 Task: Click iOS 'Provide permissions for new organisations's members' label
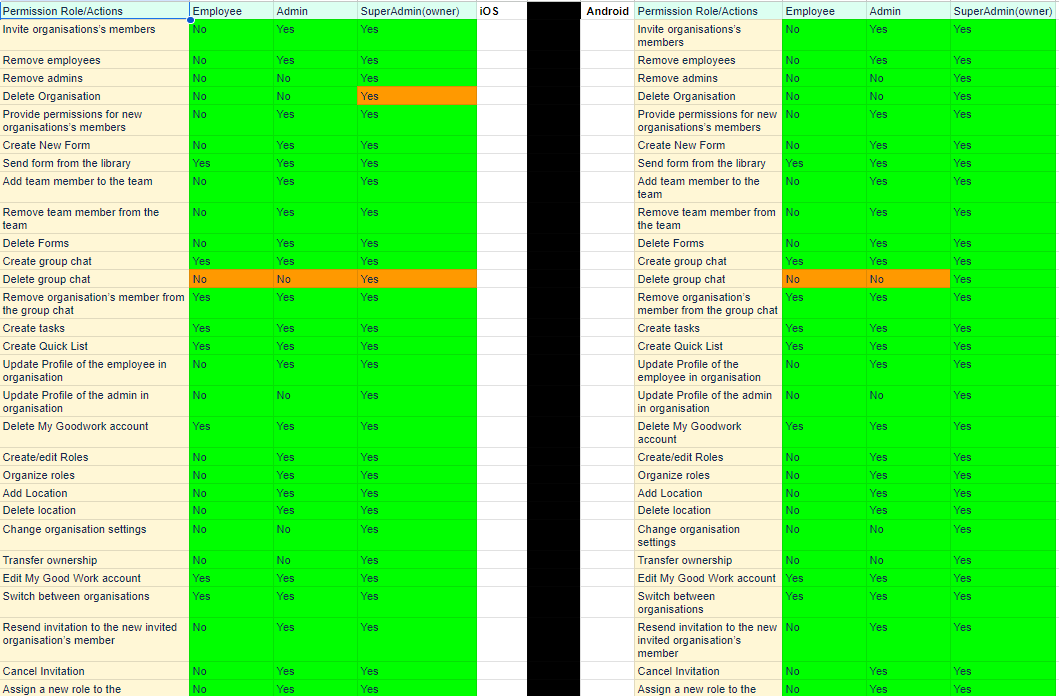coord(95,120)
